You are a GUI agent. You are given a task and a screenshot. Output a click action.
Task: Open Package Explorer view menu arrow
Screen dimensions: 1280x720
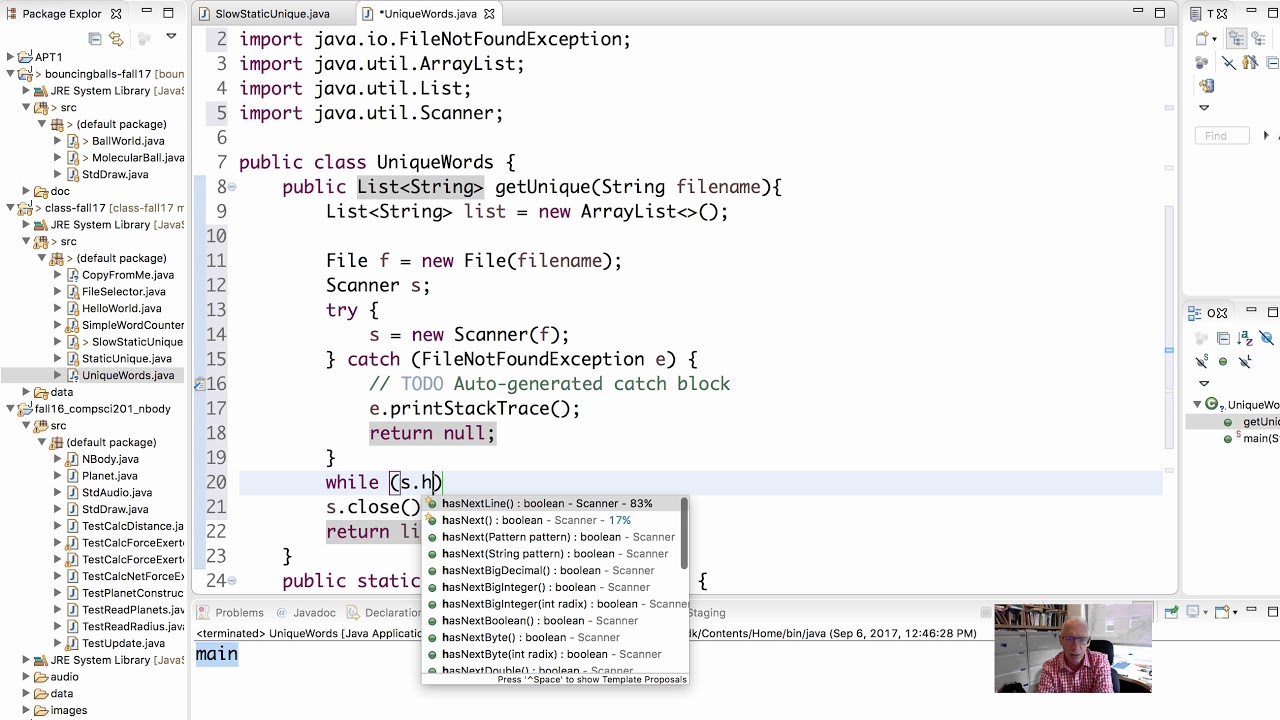pos(171,37)
